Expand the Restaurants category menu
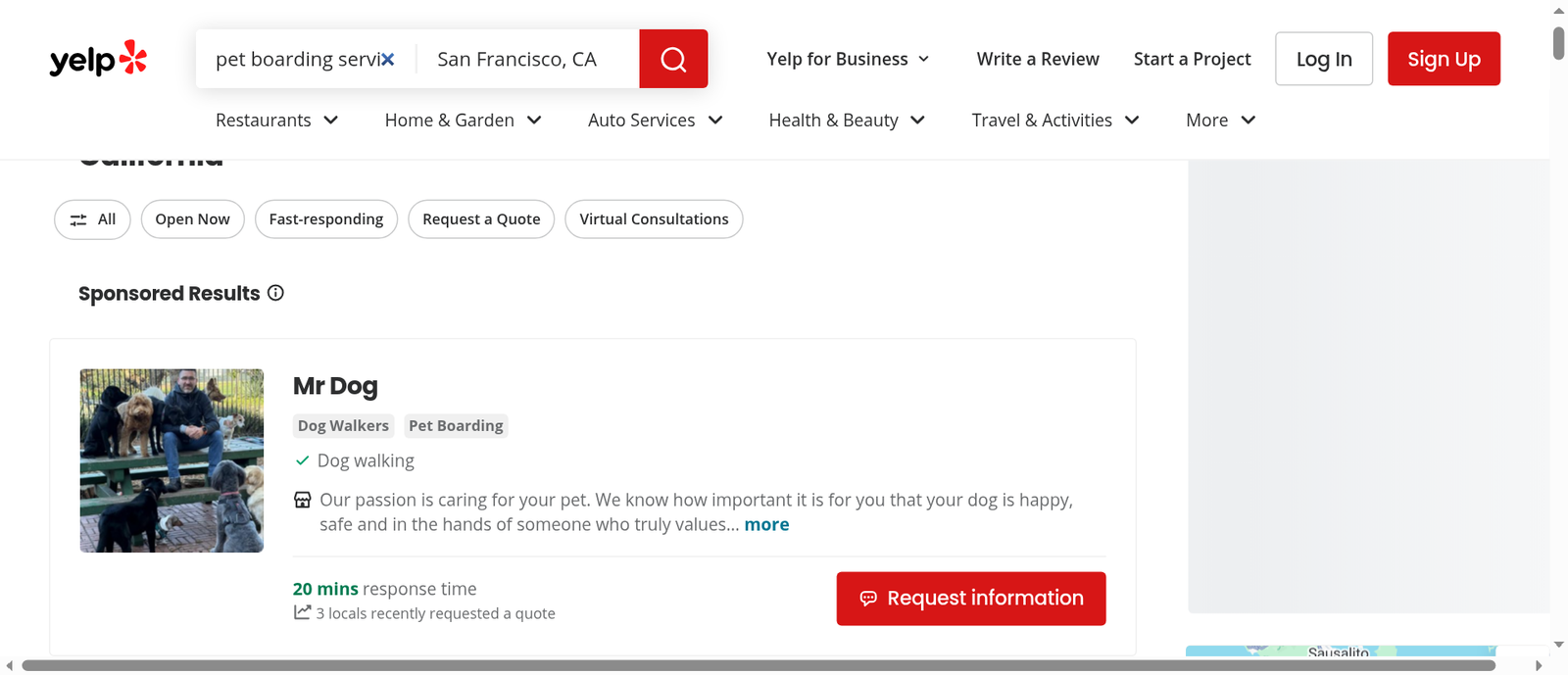The image size is (1568, 675). point(277,120)
